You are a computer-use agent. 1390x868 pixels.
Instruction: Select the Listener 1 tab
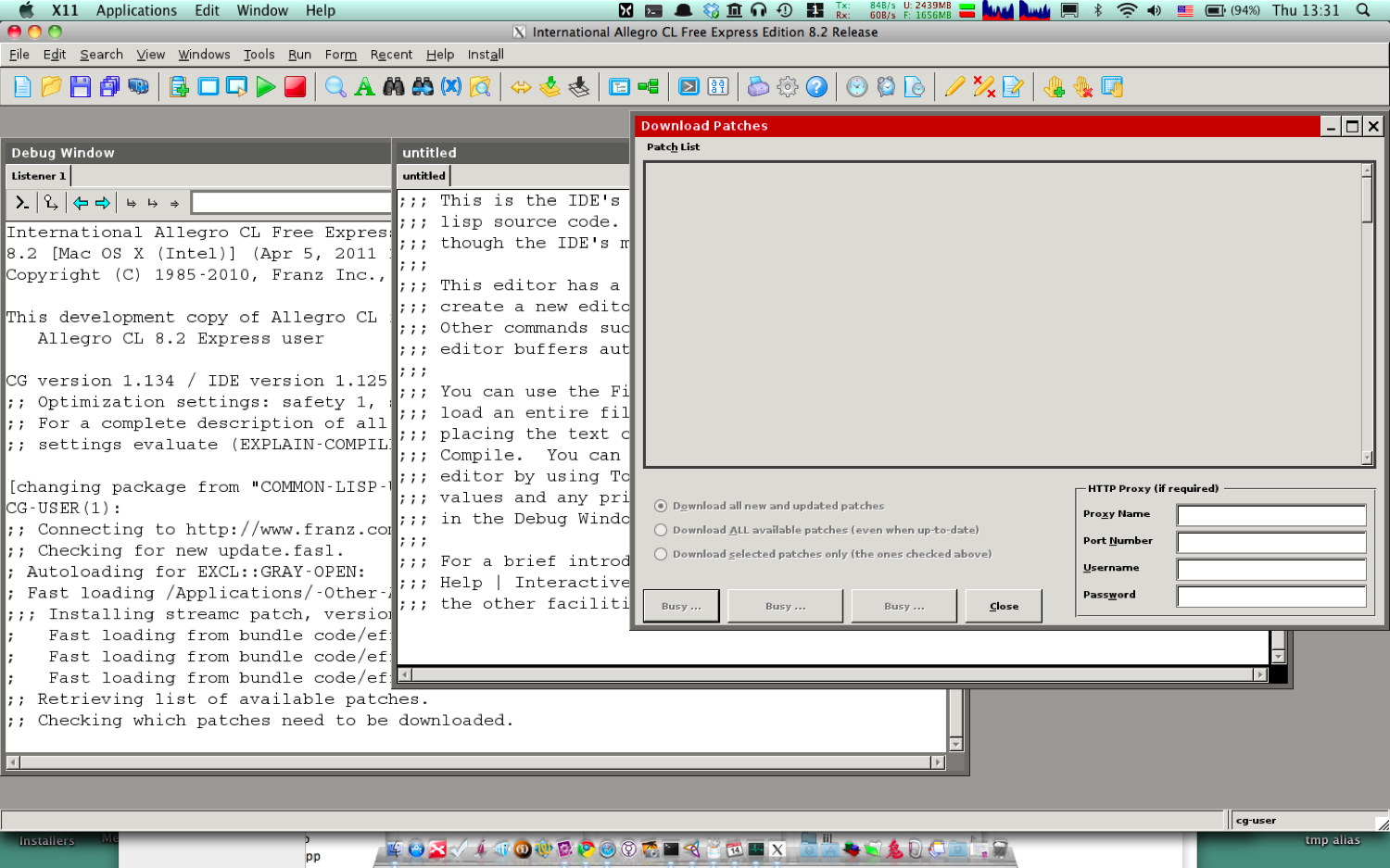click(38, 176)
